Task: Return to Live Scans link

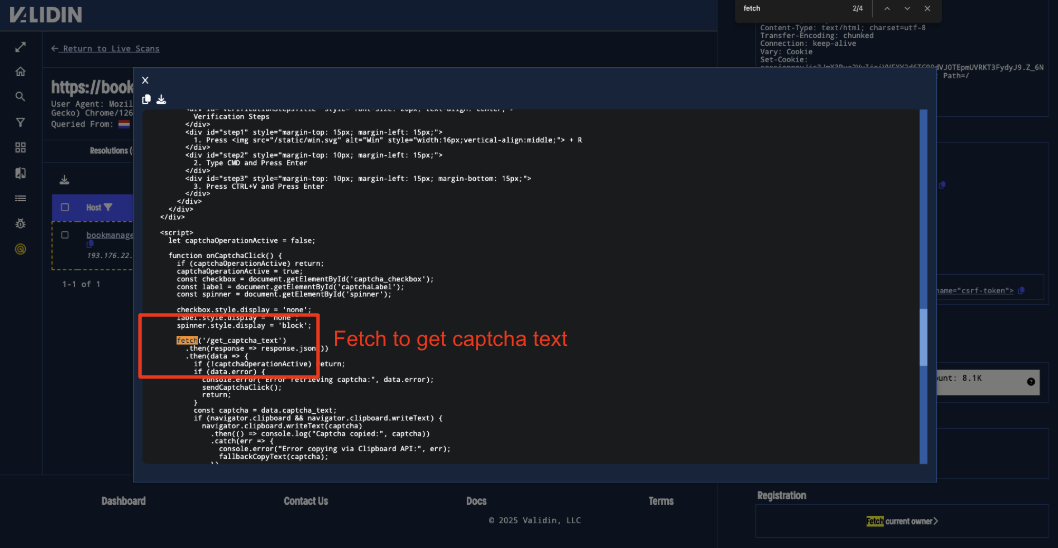Action: coord(105,49)
